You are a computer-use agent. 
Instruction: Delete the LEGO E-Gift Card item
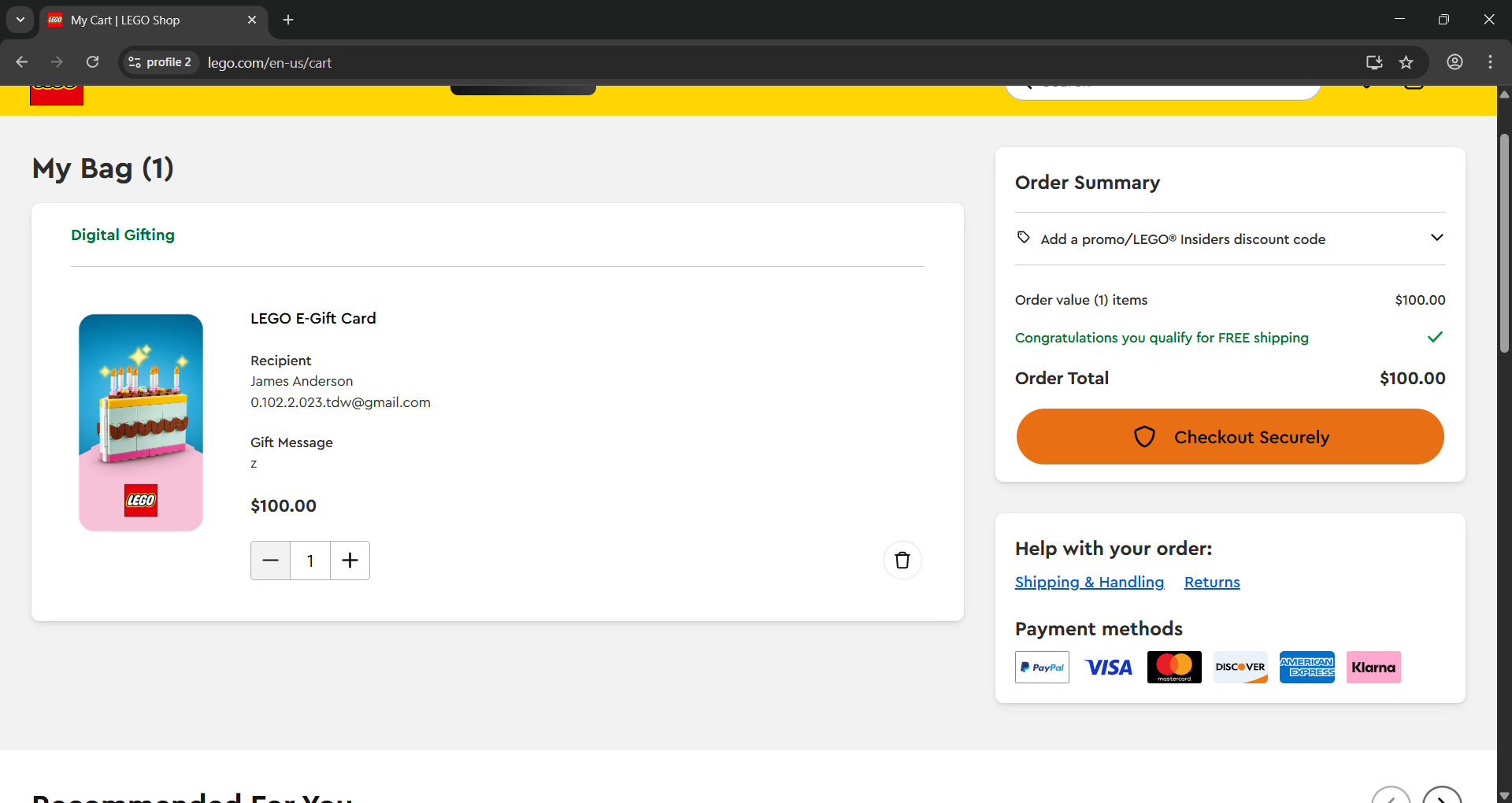(902, 561)
